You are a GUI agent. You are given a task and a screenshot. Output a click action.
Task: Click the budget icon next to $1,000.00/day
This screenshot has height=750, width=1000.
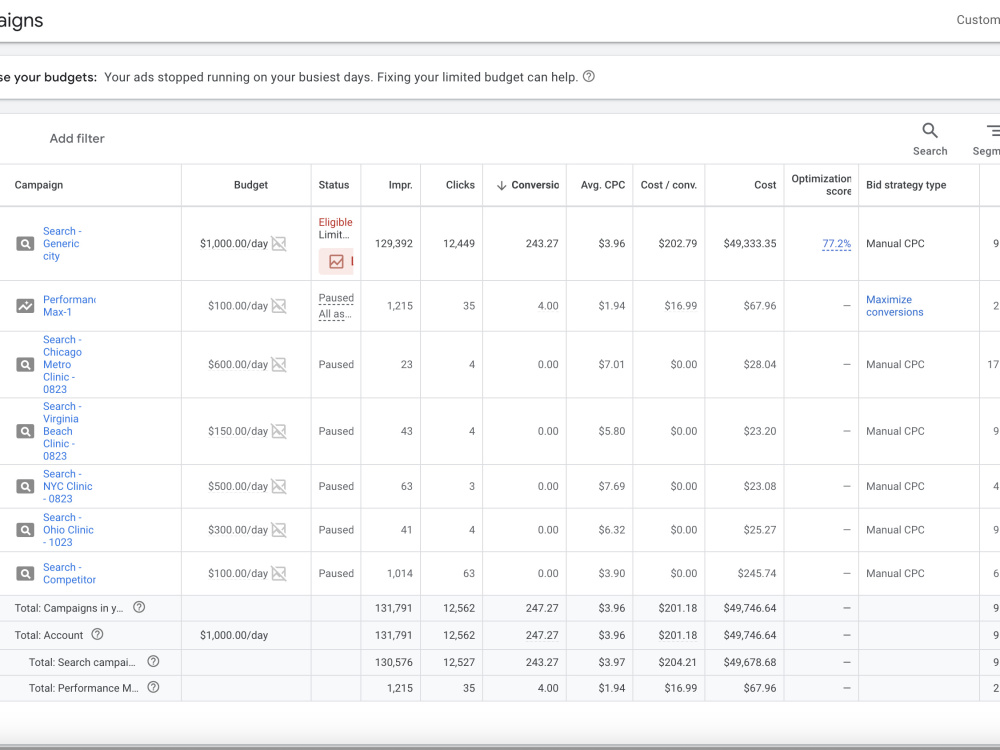(279, 244)
